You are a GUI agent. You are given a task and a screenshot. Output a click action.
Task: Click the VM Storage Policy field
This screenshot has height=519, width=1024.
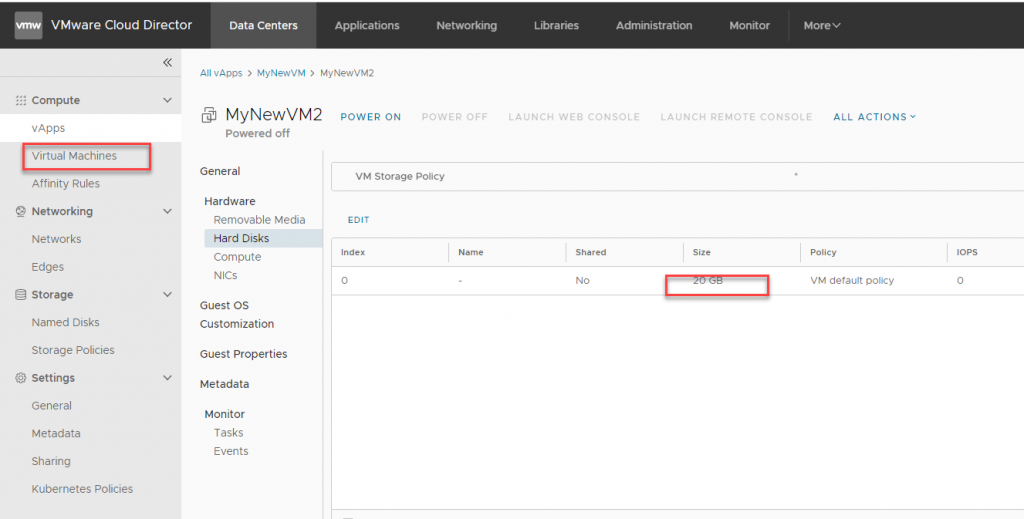pos(677,176)
